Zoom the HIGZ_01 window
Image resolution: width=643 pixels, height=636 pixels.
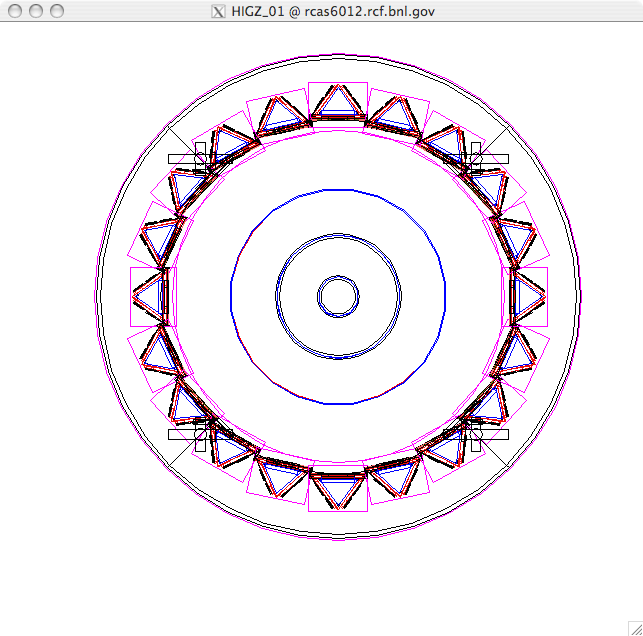[56, 10]
